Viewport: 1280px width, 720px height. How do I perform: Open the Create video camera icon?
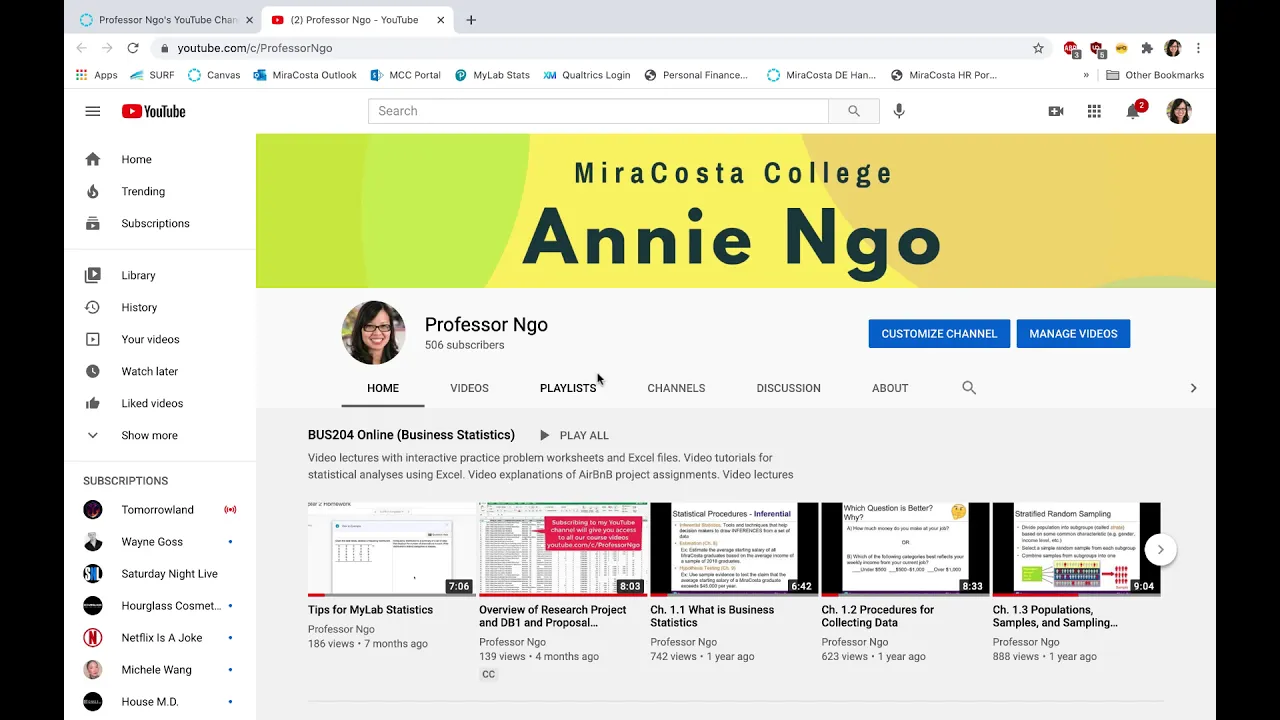pyautogui.click(x=1056, y=111)
